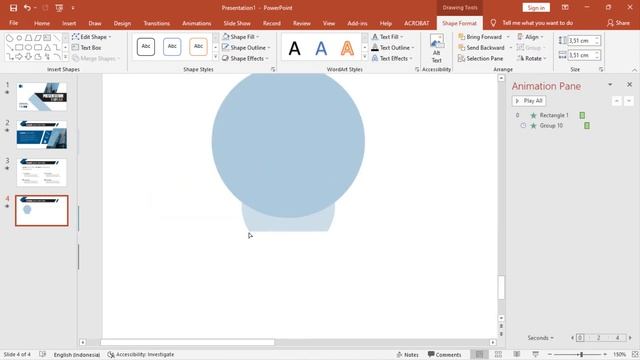640x360 pixels.
Task: Start Slide Show from status bar icon
Action: click(535, 354)
